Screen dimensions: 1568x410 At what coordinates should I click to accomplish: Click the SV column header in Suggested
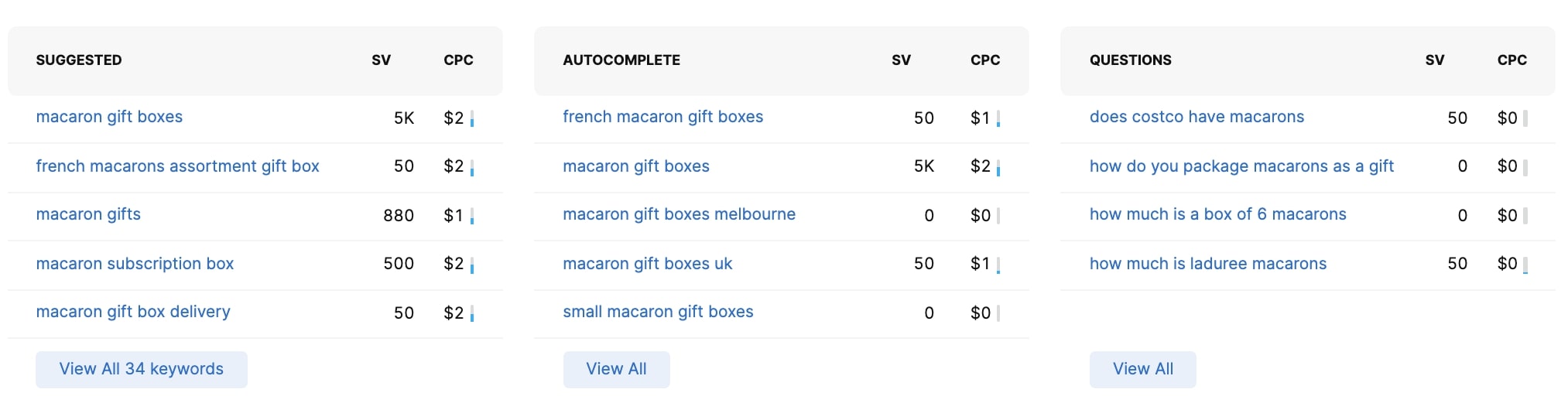pyautogui.click(x=381, y=60)
